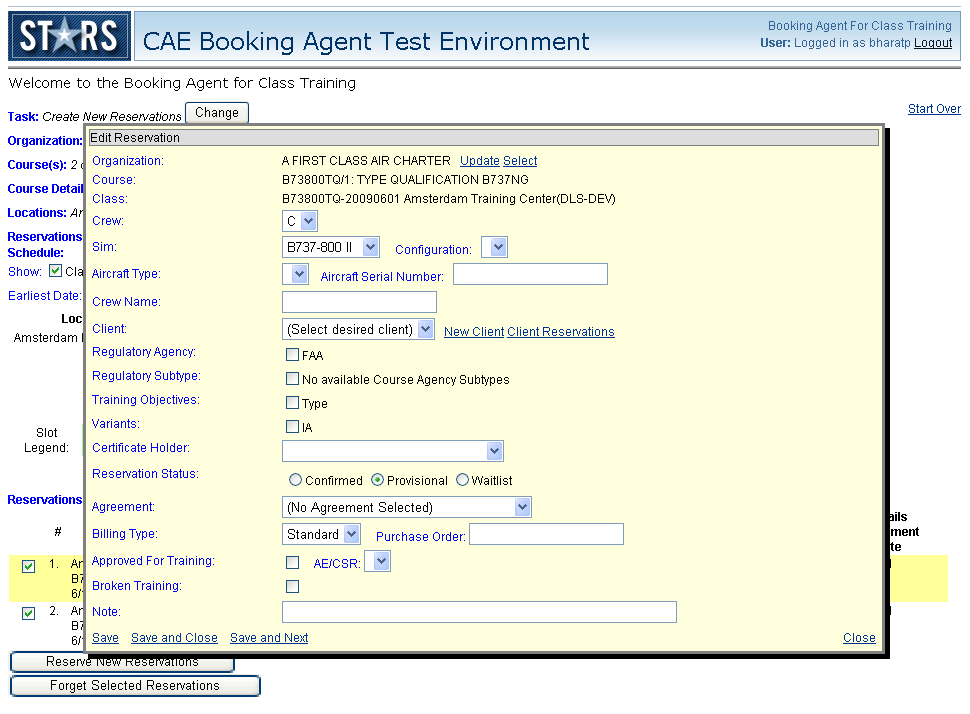Click the Crew Name input field
The width and height of the screenshot is (970, 714).
tap(359, 302)
